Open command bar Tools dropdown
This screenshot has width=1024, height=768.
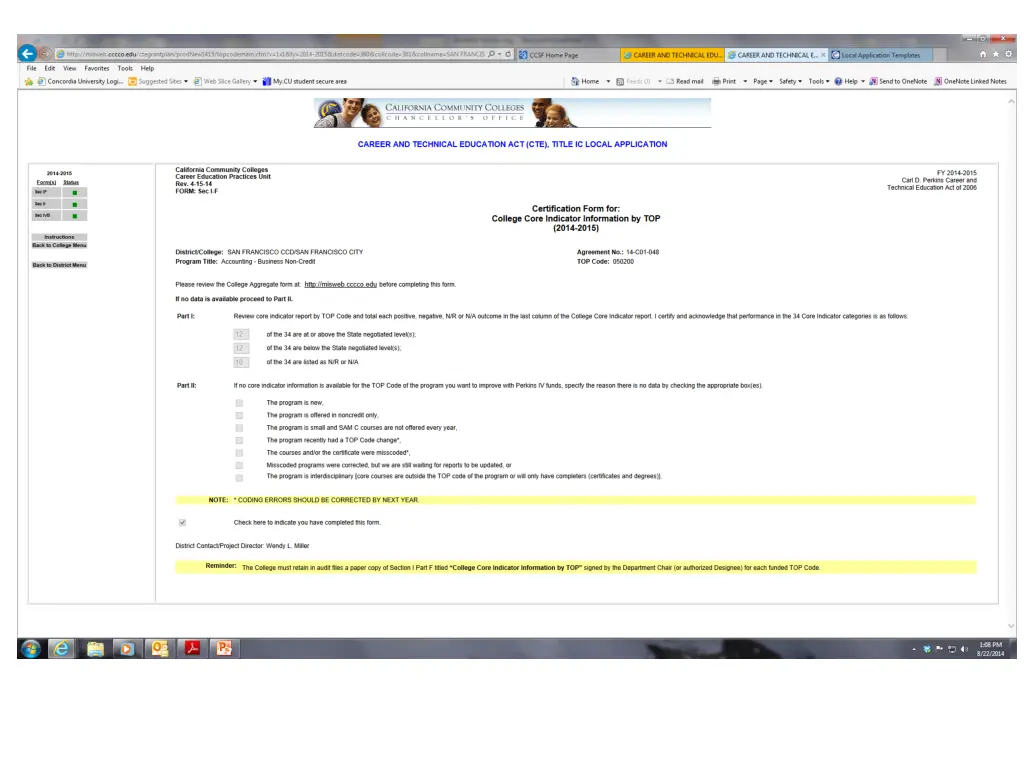click(x=819, y=82)
